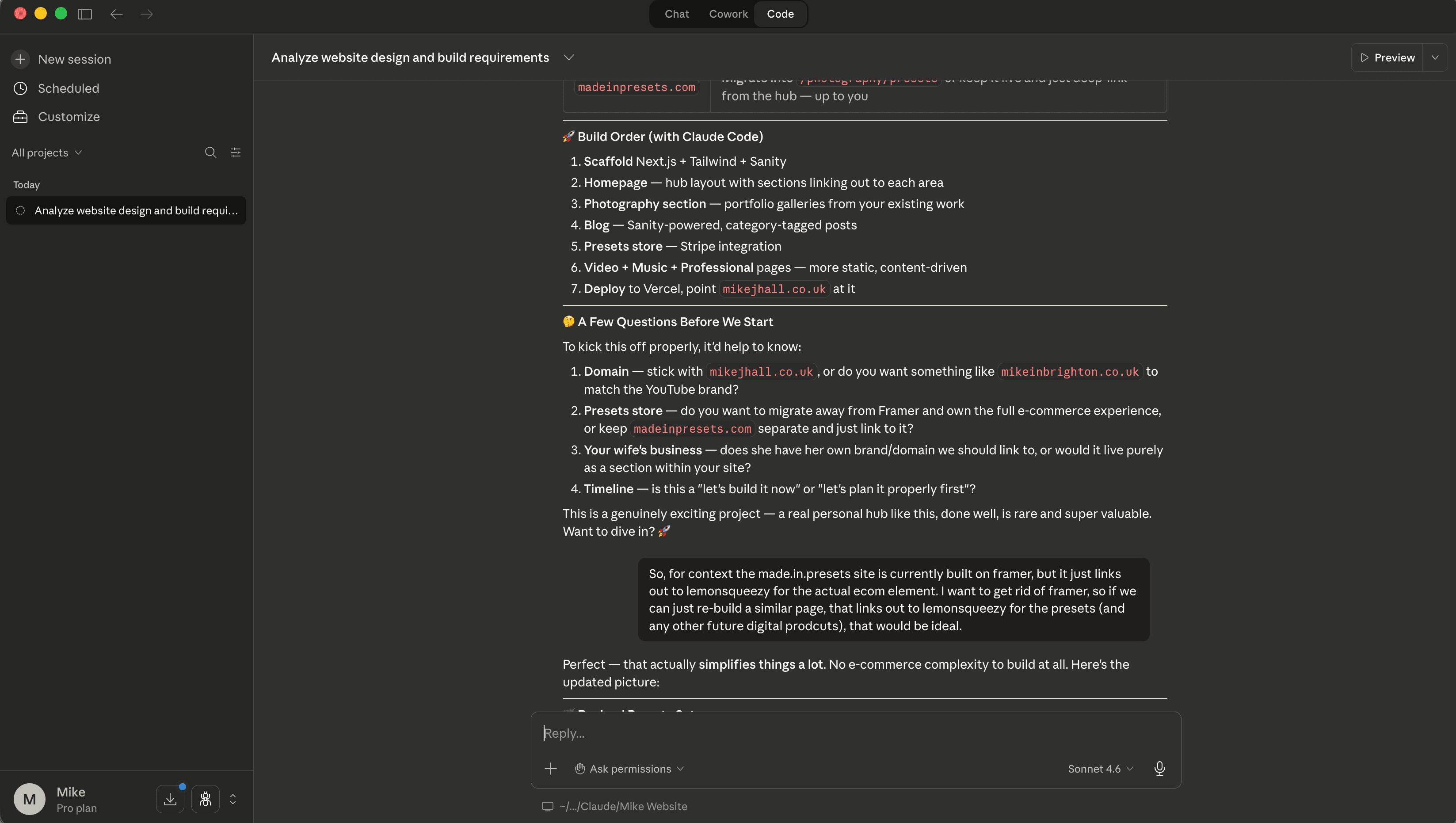Click the plus attachment icon in reply box

(550, 768)
